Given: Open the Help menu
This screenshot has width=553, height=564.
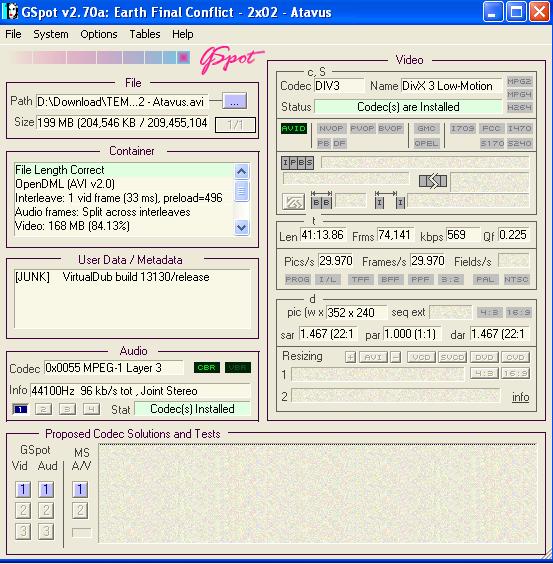Looking at the screenshot, I should pyautogui.click(x=182, y=34).
